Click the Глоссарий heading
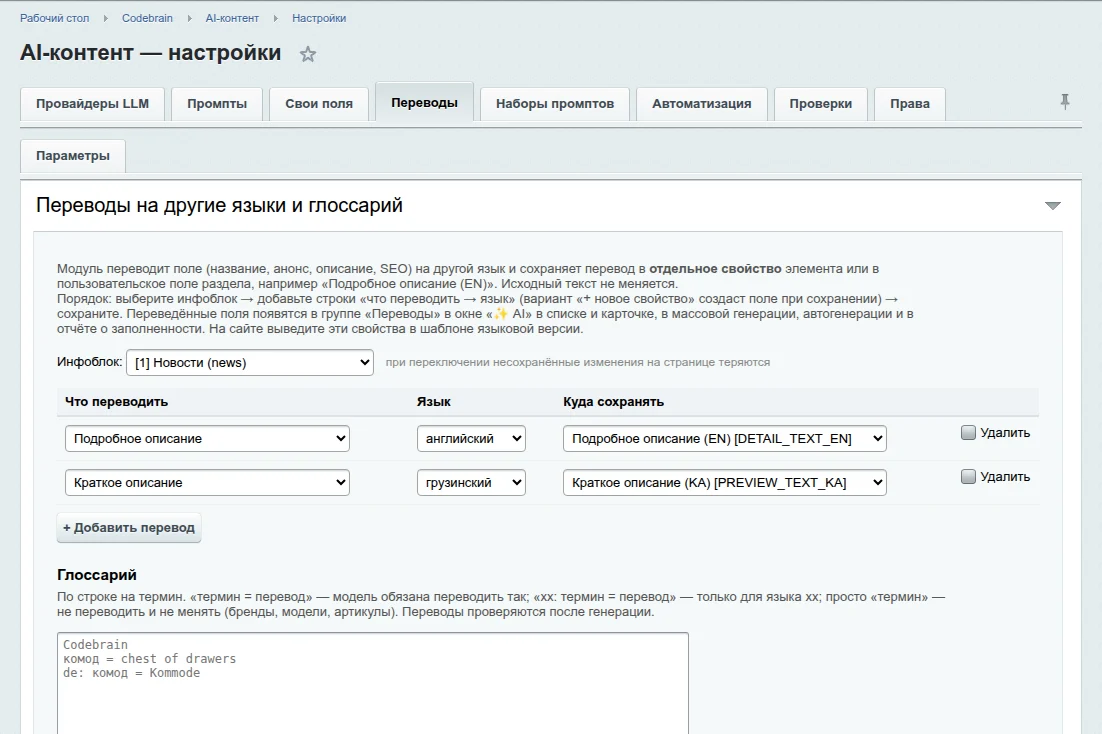 click(97, 575)
